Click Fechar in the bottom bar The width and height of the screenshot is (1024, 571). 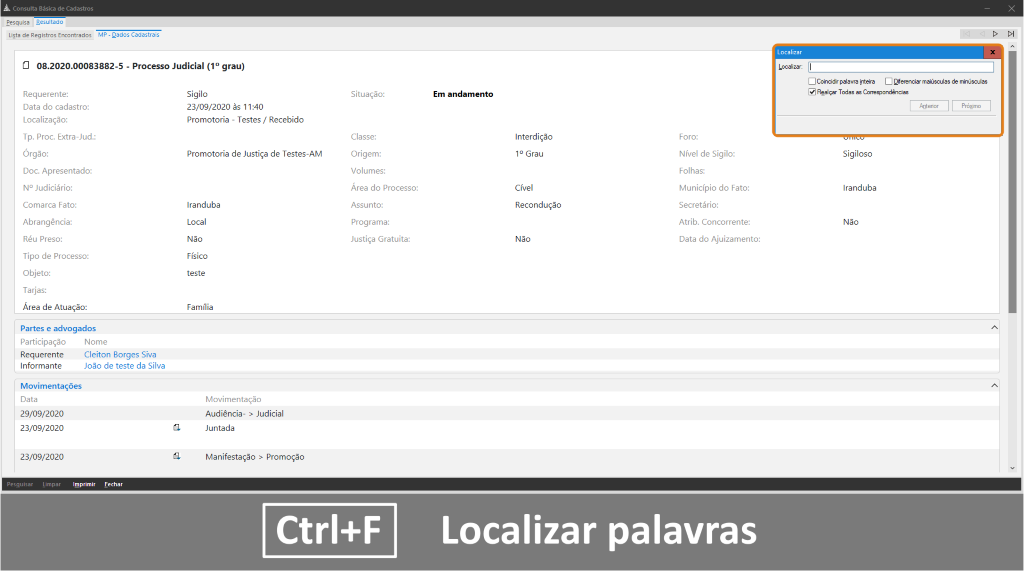point(114,484)
